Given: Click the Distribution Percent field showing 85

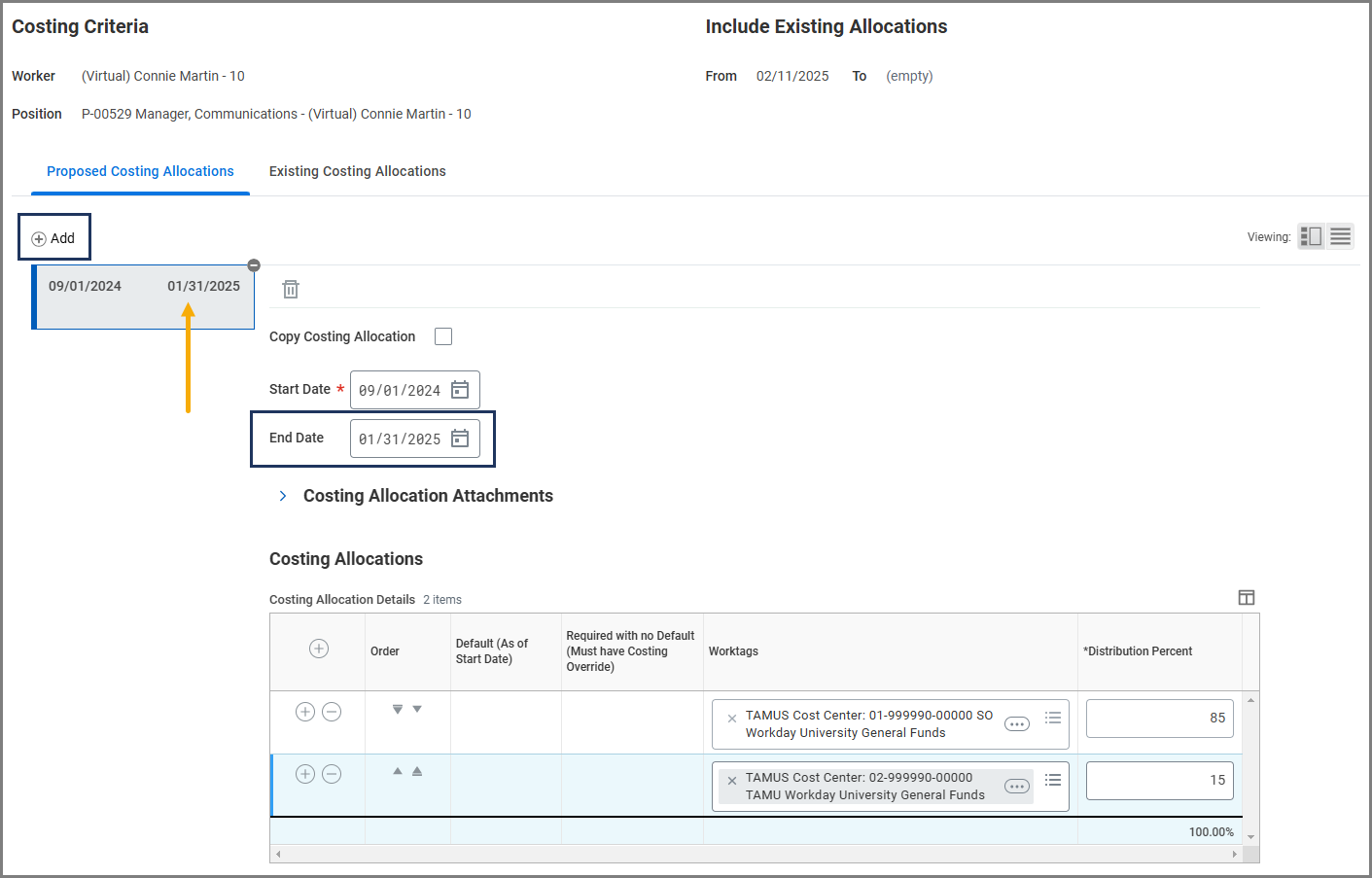Looking at the screenshot, I should point(1158,719).
